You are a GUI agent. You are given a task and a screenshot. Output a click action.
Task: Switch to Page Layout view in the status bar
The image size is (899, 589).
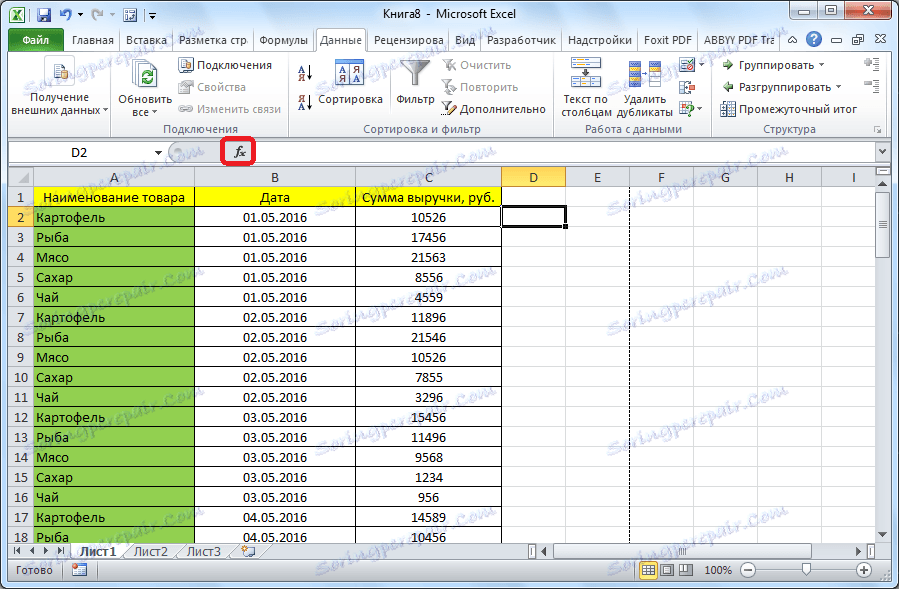tap(667, 570)
